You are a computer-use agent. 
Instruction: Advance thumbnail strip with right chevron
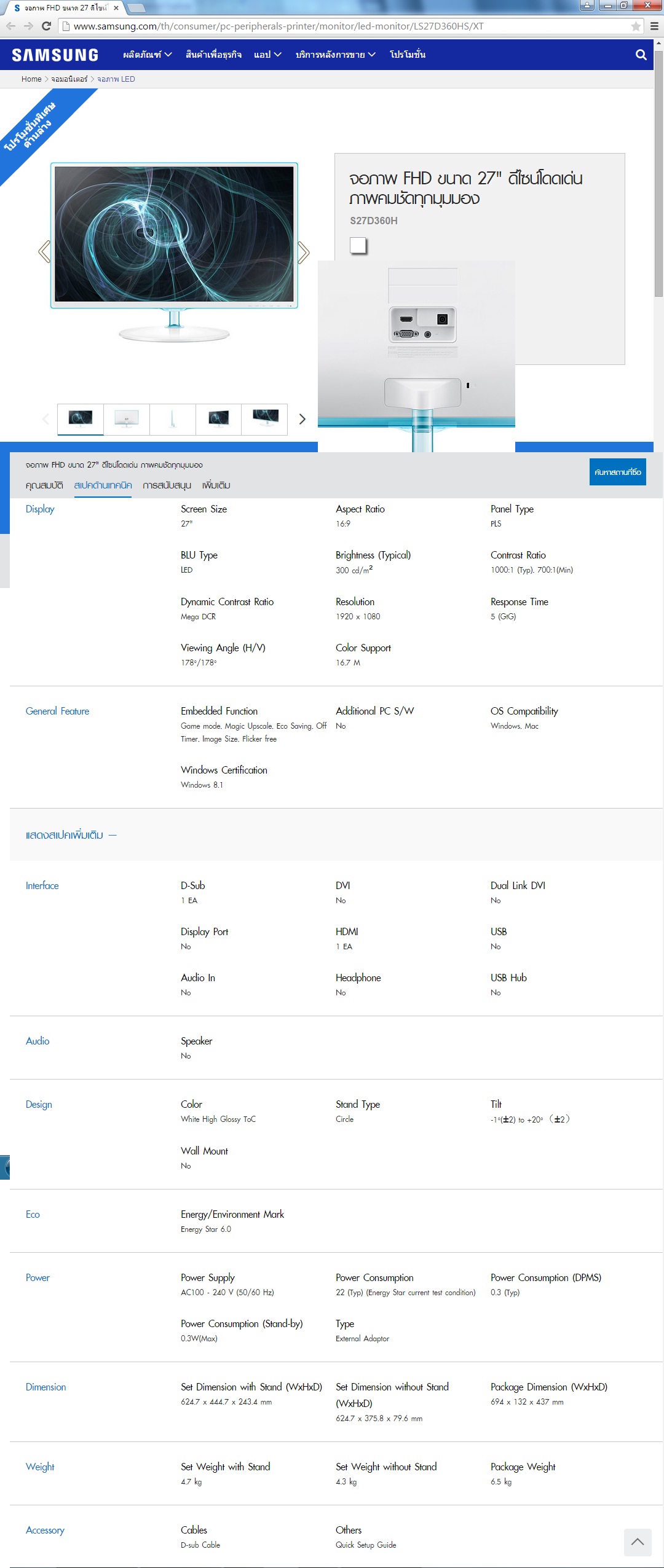[302, 419]
